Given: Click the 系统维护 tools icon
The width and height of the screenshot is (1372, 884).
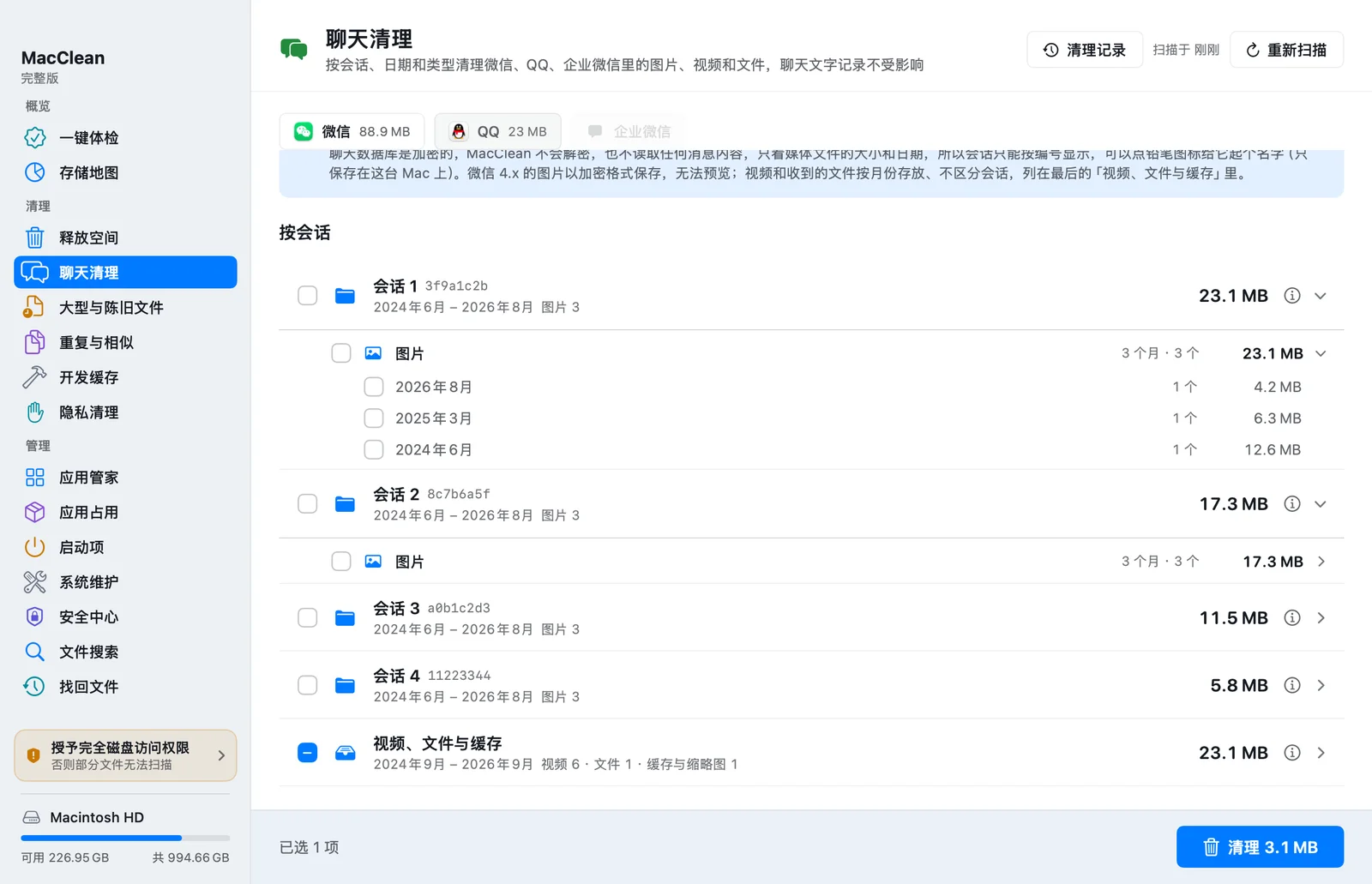Looking at the screenshot, I should click(35, 582).
